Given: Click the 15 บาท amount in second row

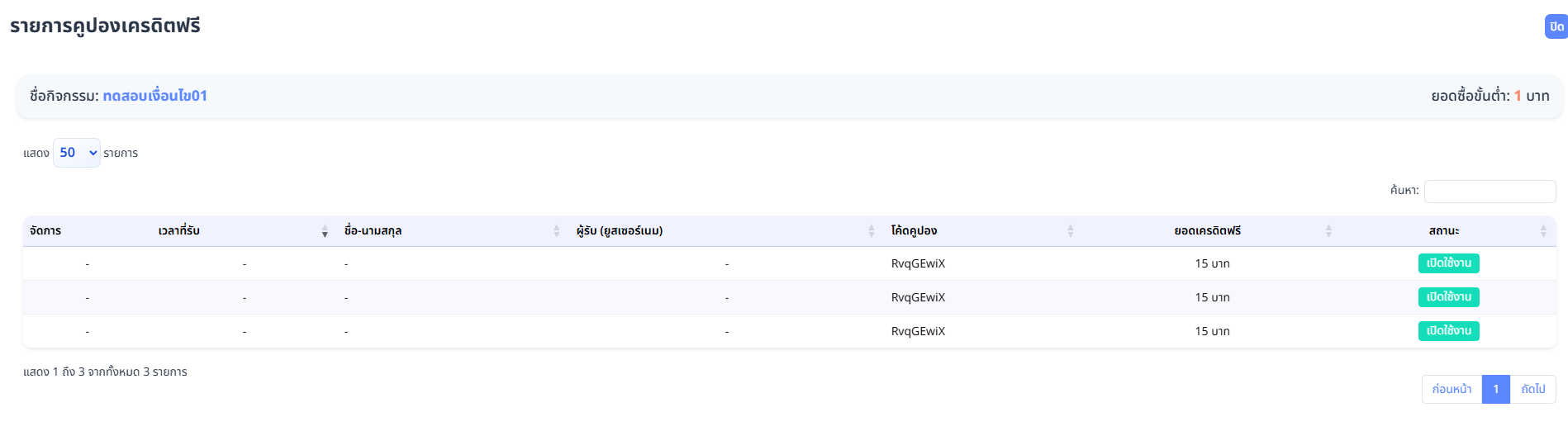Looking at the screenshot, I should pos(1212,297).
